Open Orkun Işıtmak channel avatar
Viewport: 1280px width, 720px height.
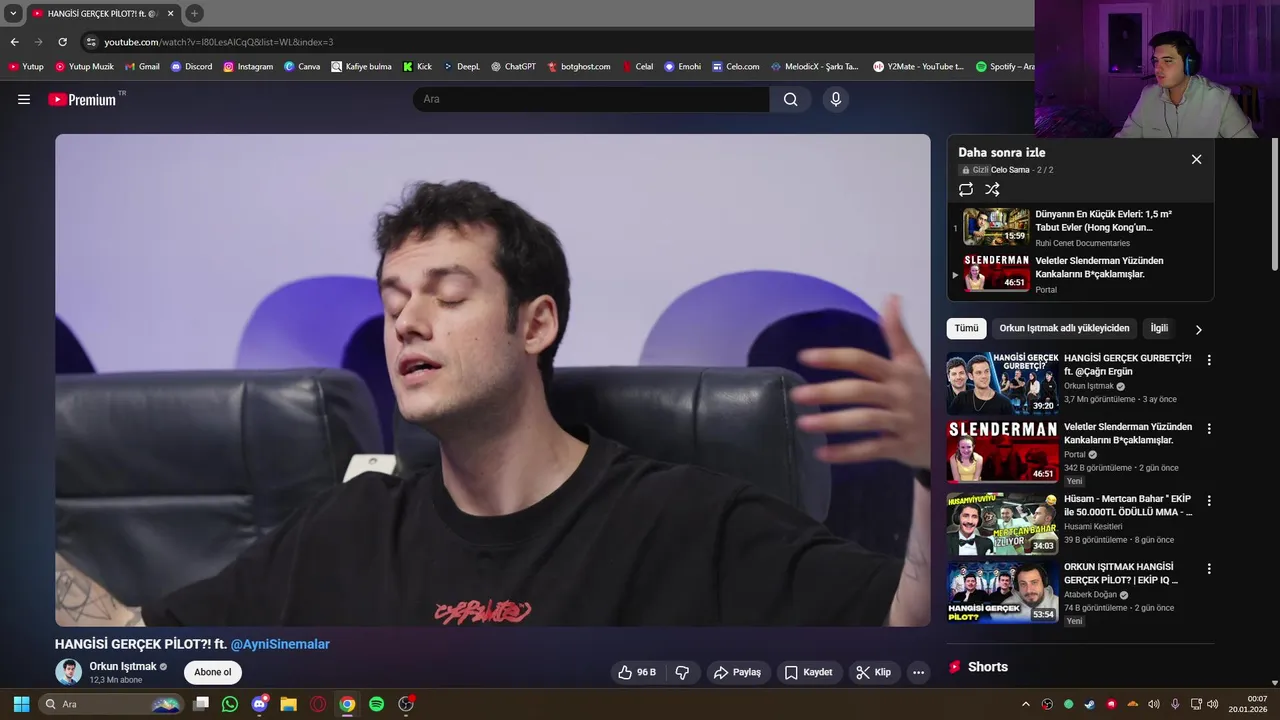point(68,672)
